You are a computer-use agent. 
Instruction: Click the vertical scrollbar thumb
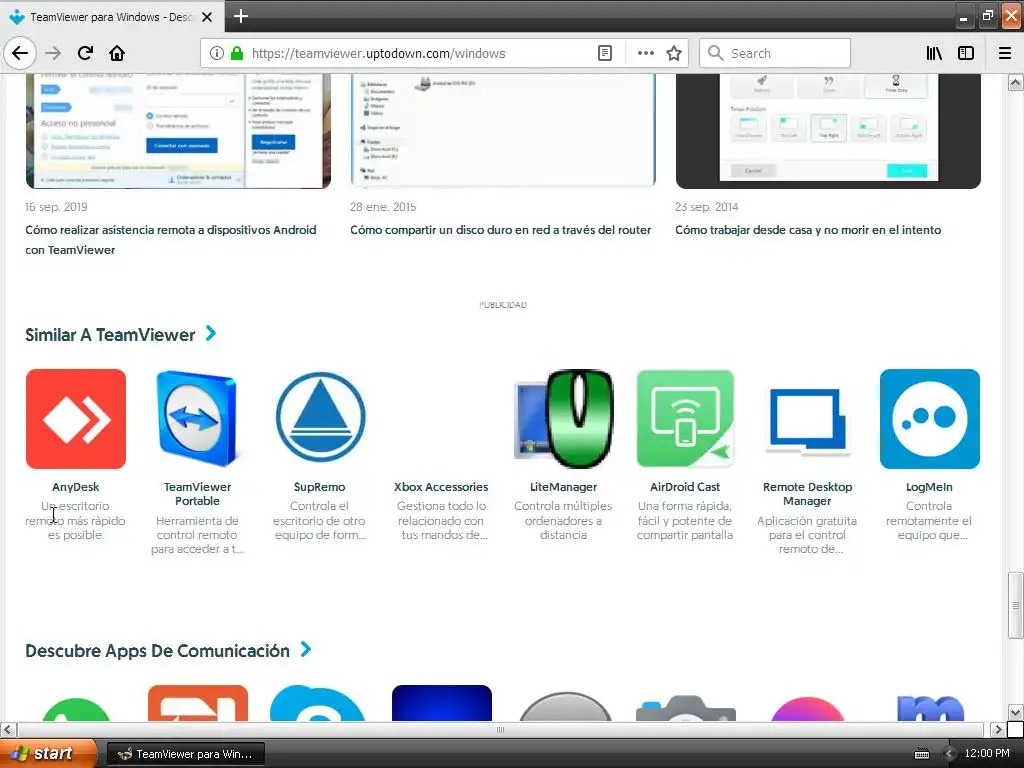pos(1015,605)
